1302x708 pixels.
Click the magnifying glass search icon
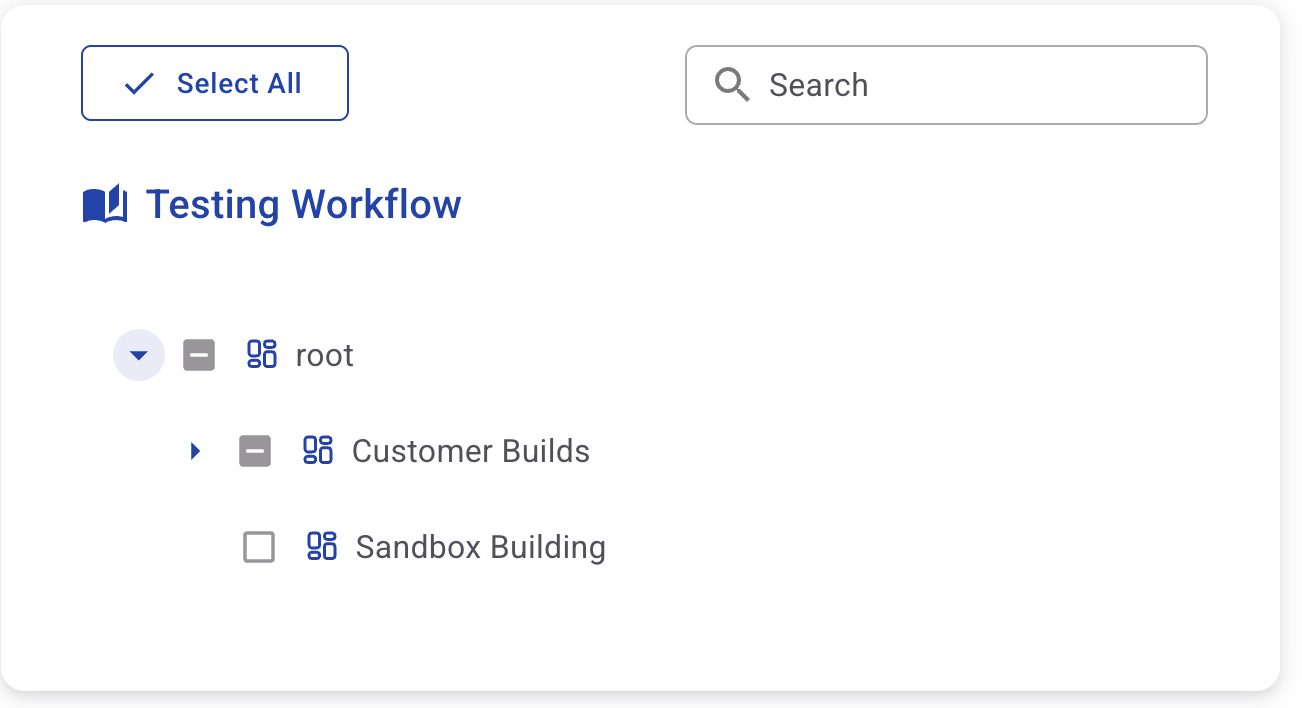point(732,85)
